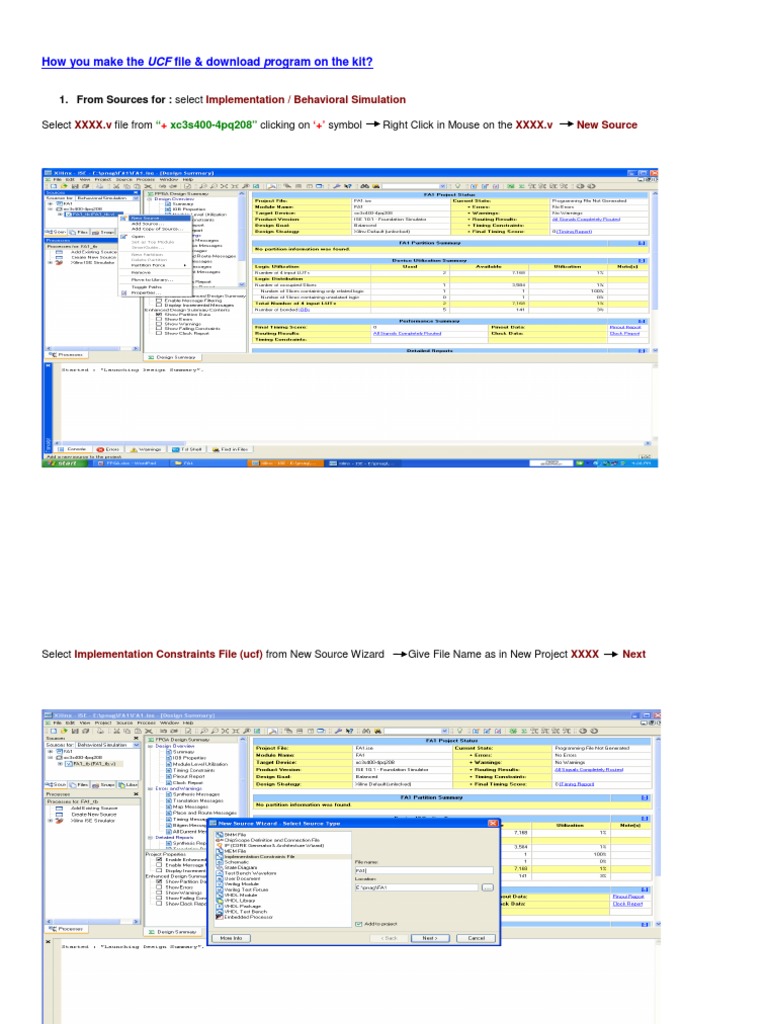Select BMM File icon in New Source Wizard

(219, 835)
